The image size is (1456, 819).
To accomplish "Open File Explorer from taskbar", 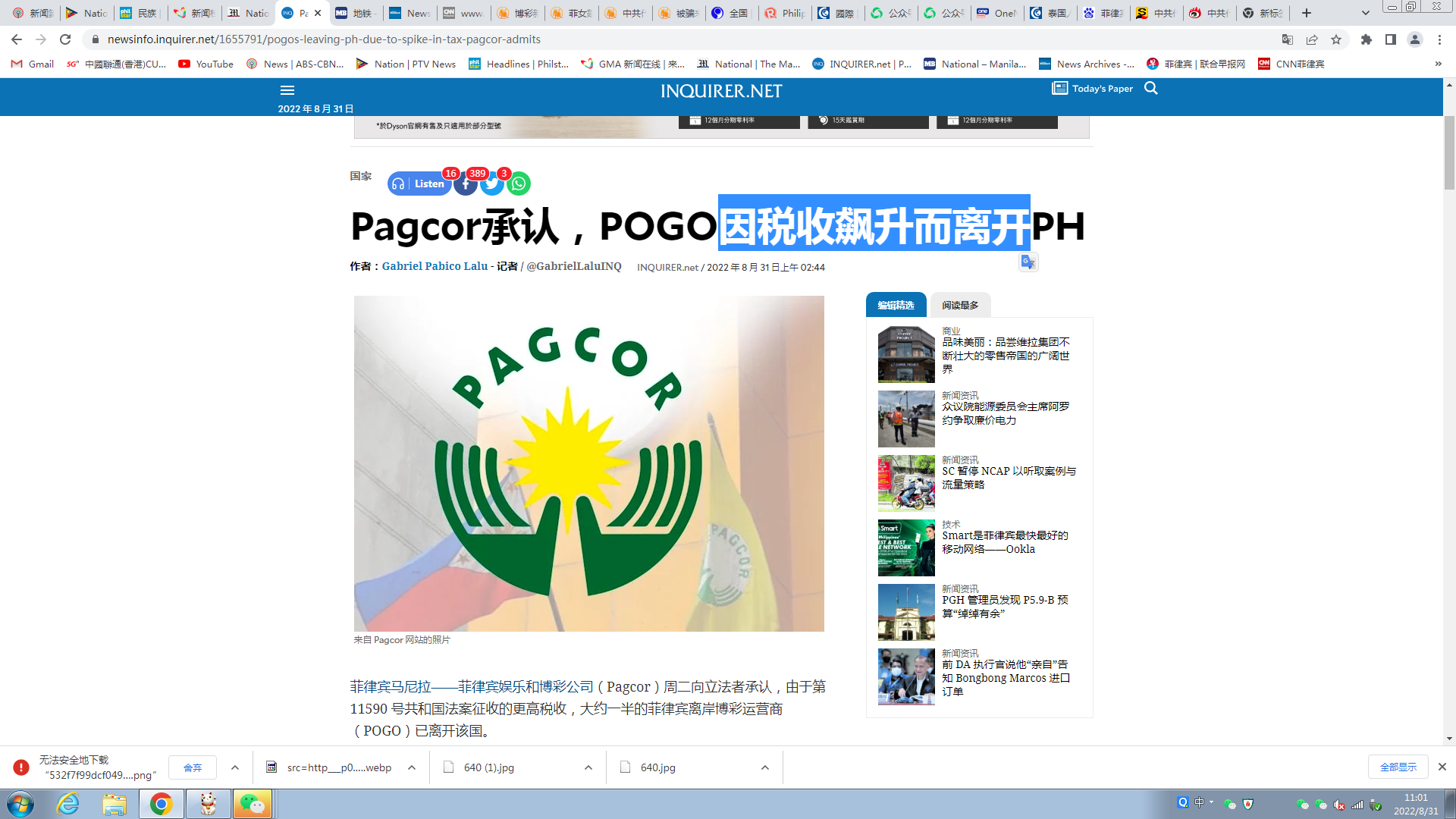I will 115,804.
